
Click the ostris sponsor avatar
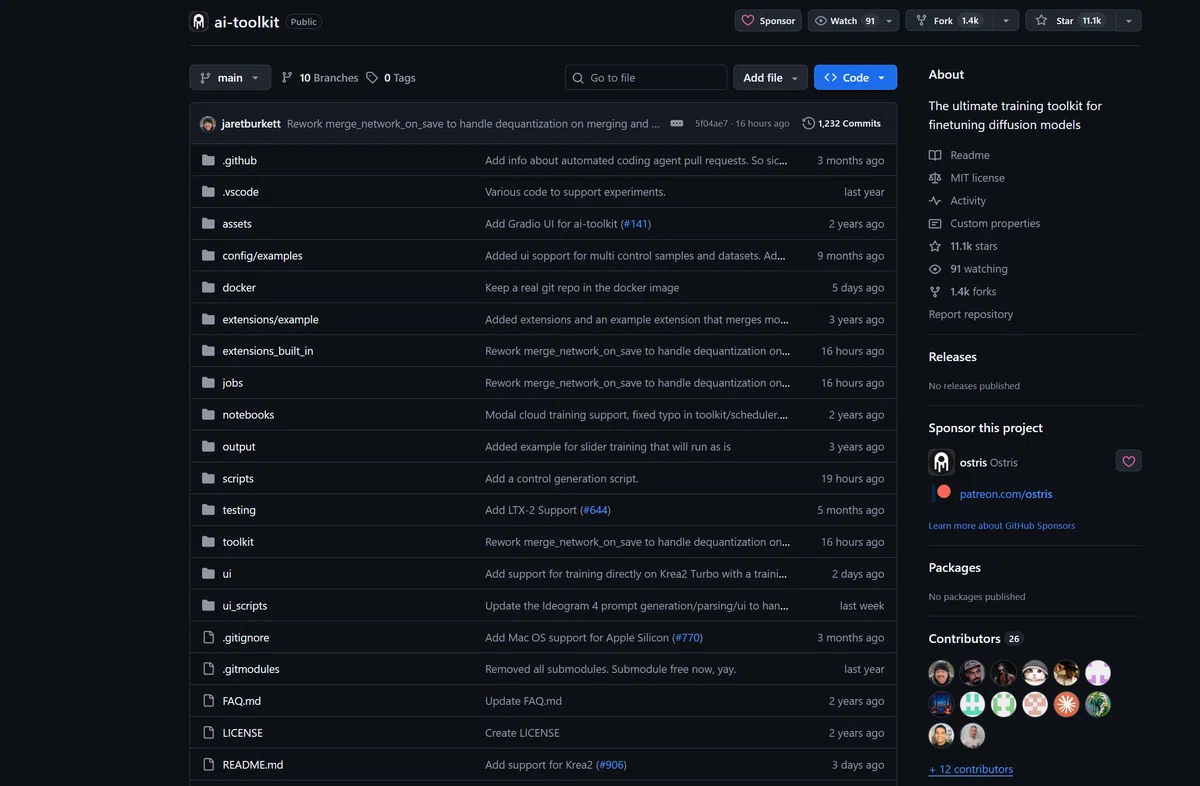point(941,462)
